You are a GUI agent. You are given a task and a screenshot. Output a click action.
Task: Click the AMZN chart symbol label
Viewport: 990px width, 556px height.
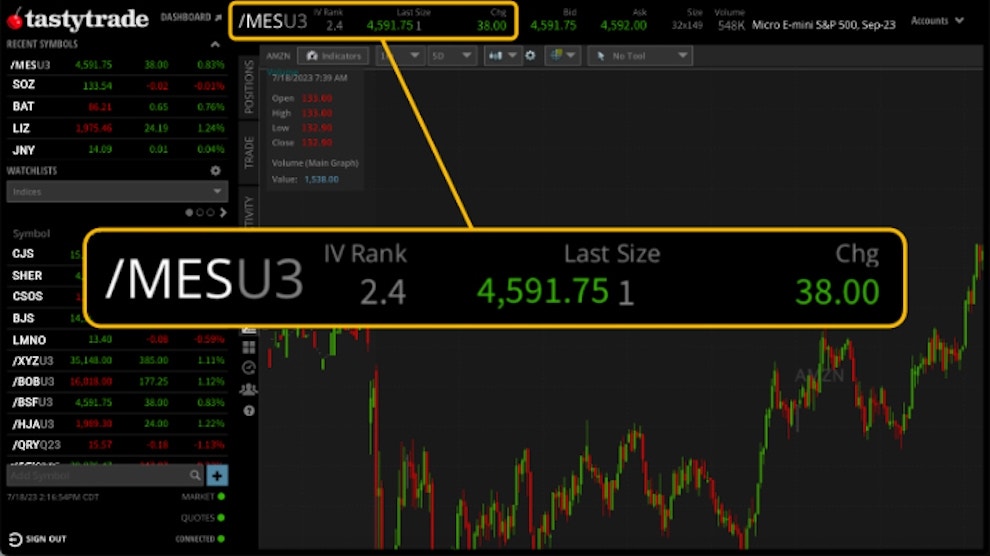[x=278, y=56]
